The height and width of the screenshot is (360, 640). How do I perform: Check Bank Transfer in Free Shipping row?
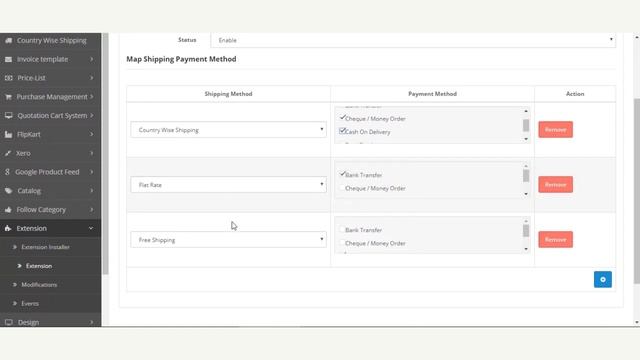click(x=342, y=229)
